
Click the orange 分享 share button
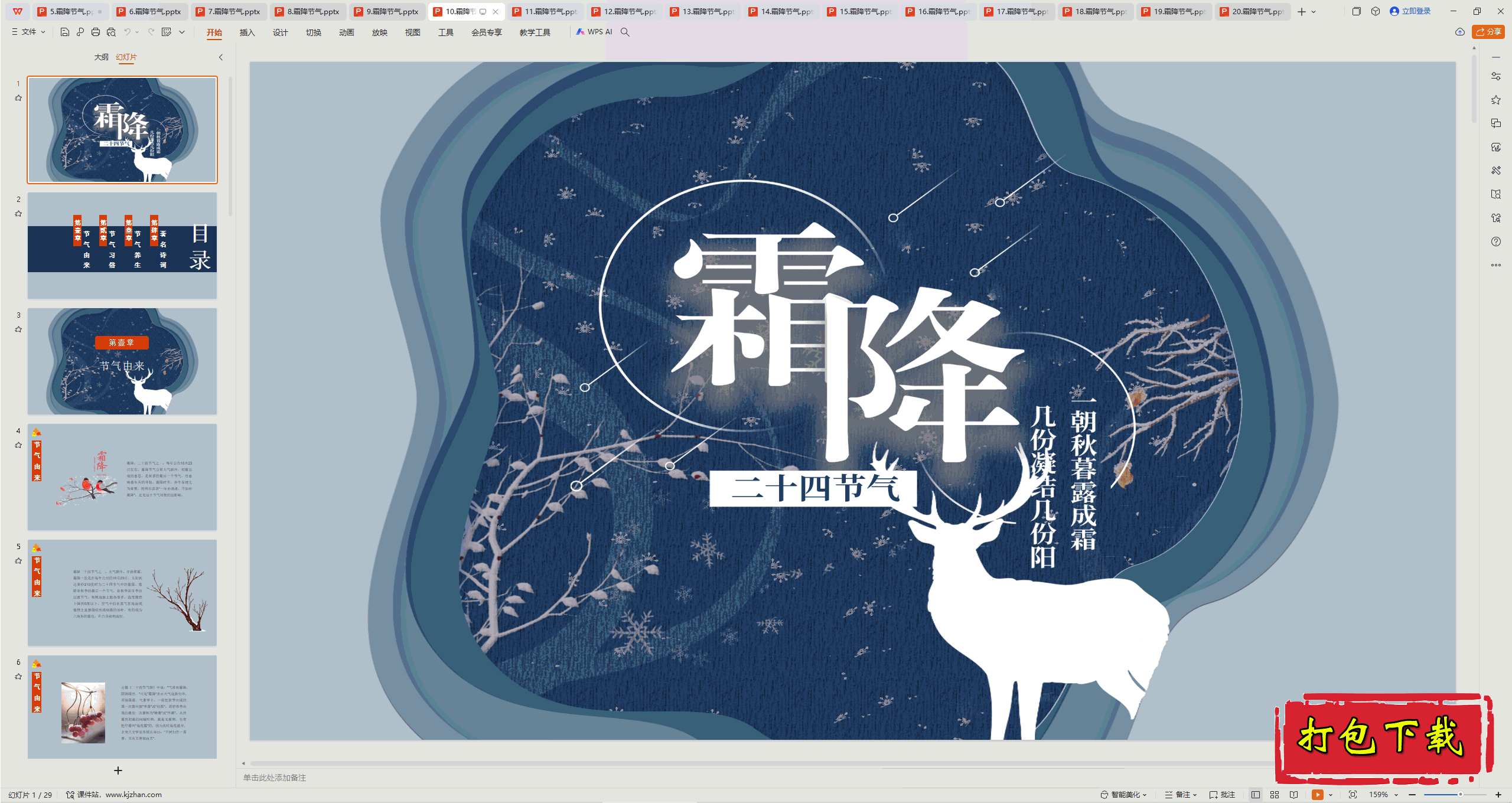click(x=1488, y=32)
